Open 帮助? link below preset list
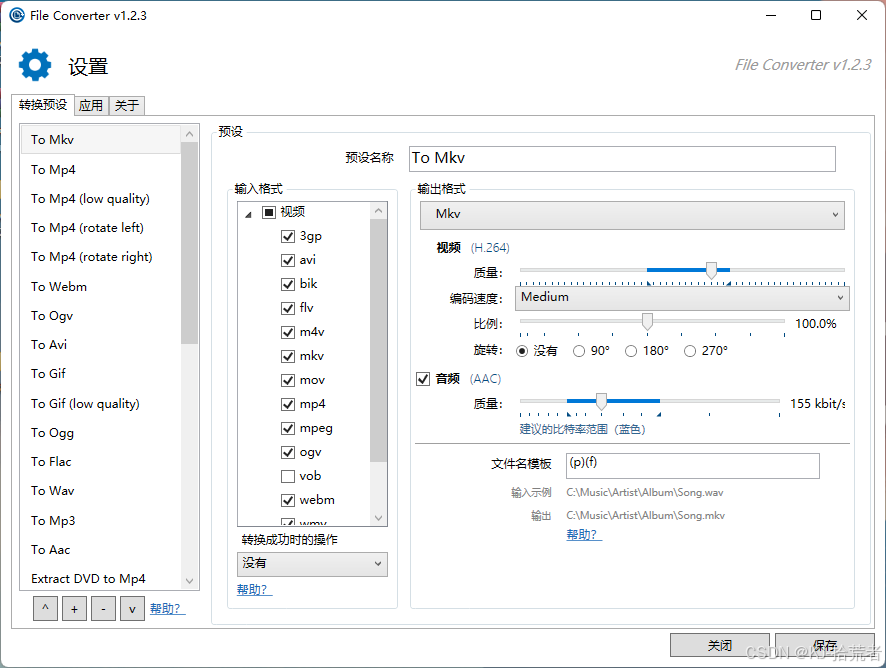The width and height of the screenshot is (886, 668). [167, 609]
